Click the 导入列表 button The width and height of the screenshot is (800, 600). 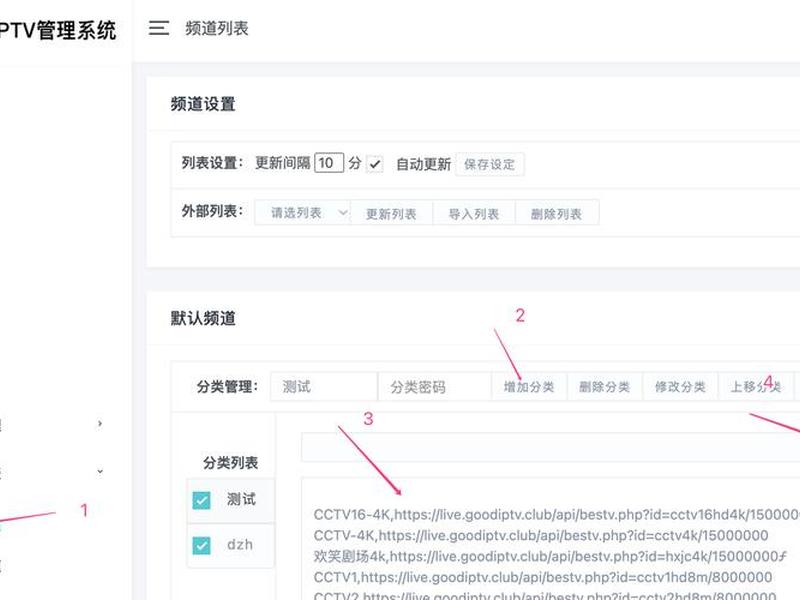point(474,213)
